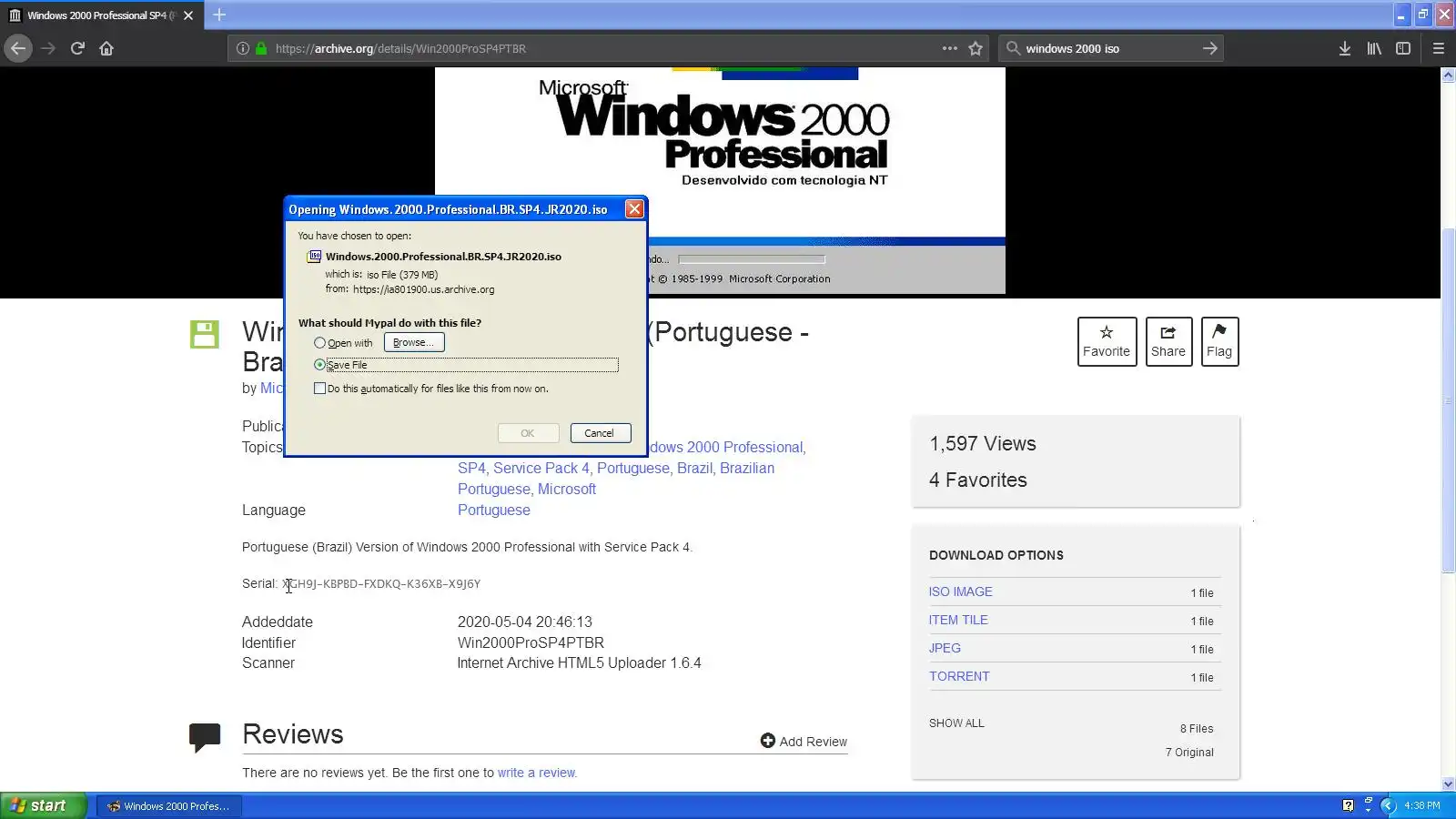Click the serial key text
Image resolution: width=1456 pixels, height=819 pixels.
(x=381, y=584)
